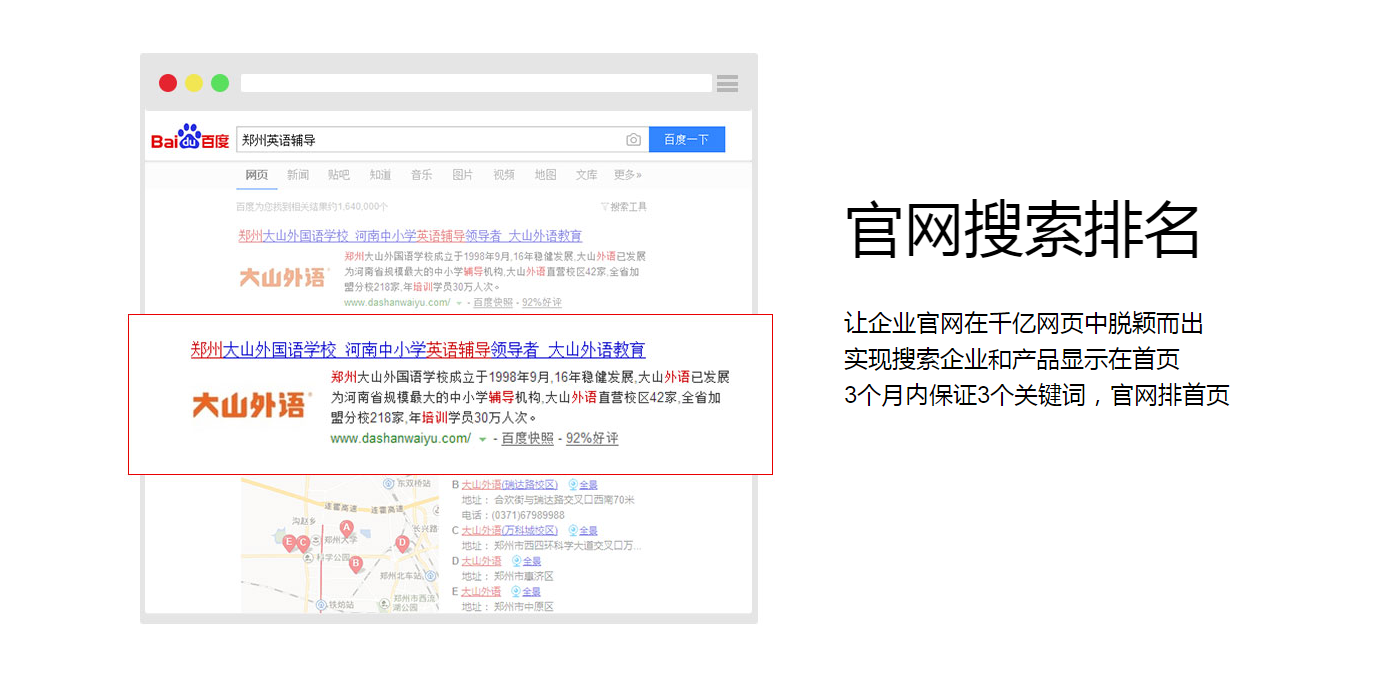The image size is (1397, 700).
Task: Switch to the 新闻 tab
Action: click(298, 175)
